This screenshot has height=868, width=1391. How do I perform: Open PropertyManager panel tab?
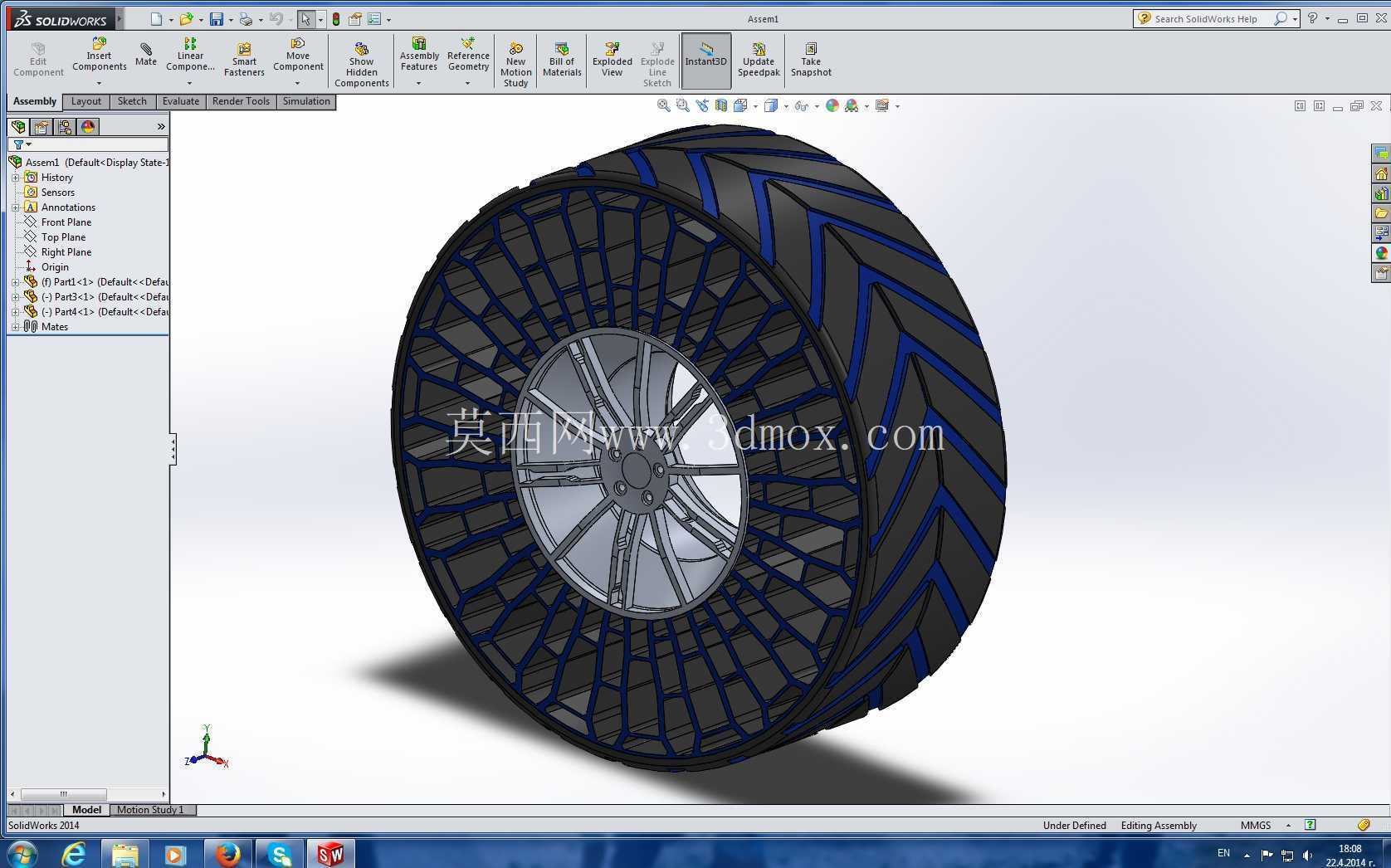[41, 127]
